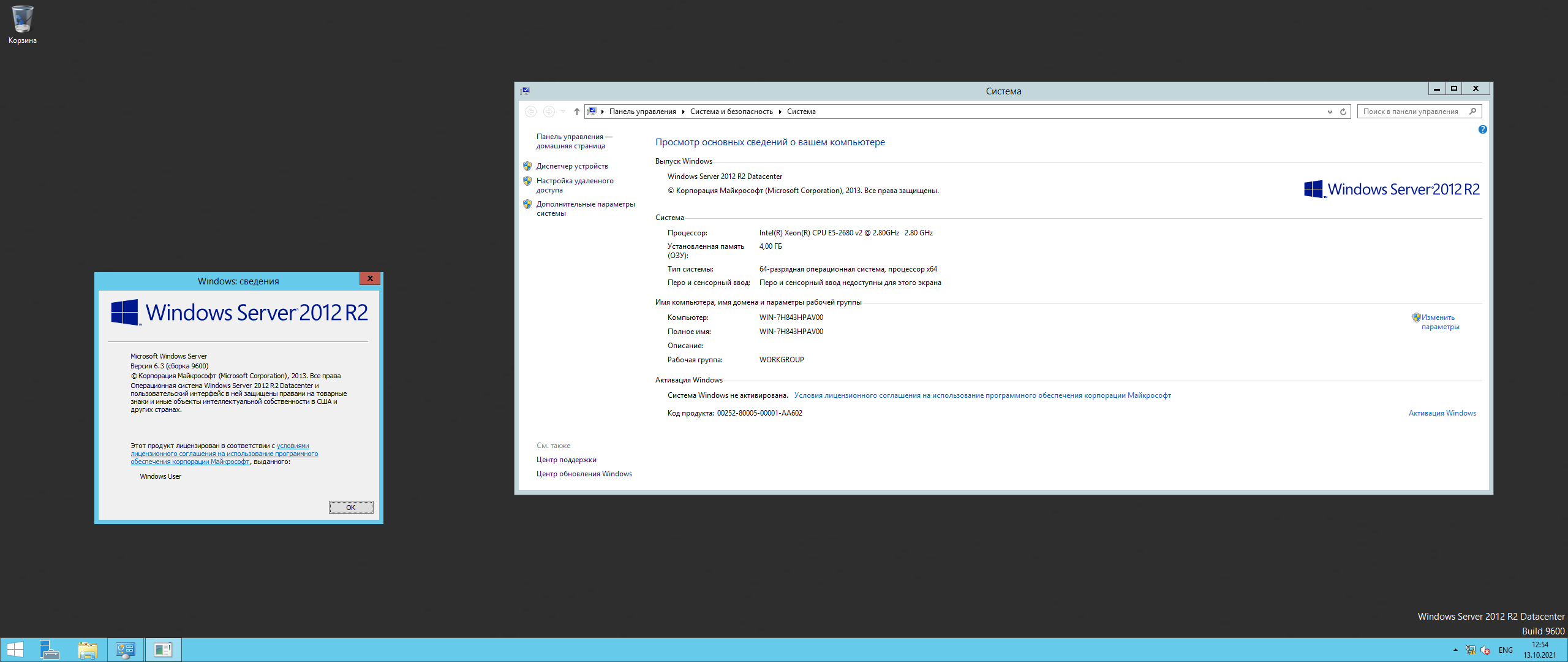1568x662 pixels.
Task: Open 'Дополнительные параметры системы' link
Action: [x=586, y=208]
